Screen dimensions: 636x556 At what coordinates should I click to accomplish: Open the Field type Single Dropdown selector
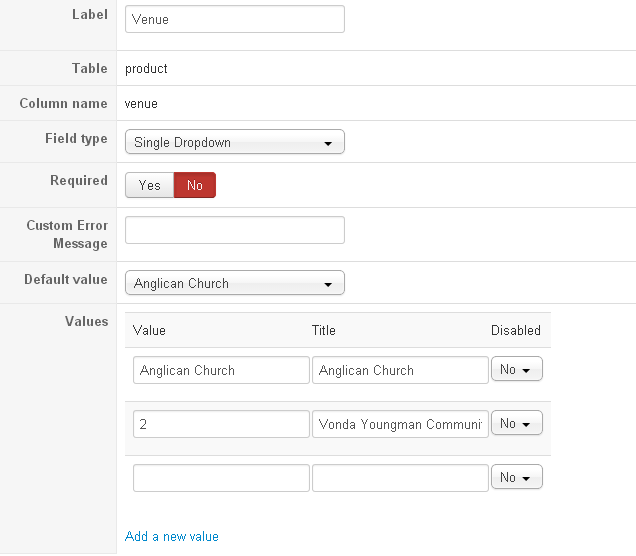[x=234, y=142]
